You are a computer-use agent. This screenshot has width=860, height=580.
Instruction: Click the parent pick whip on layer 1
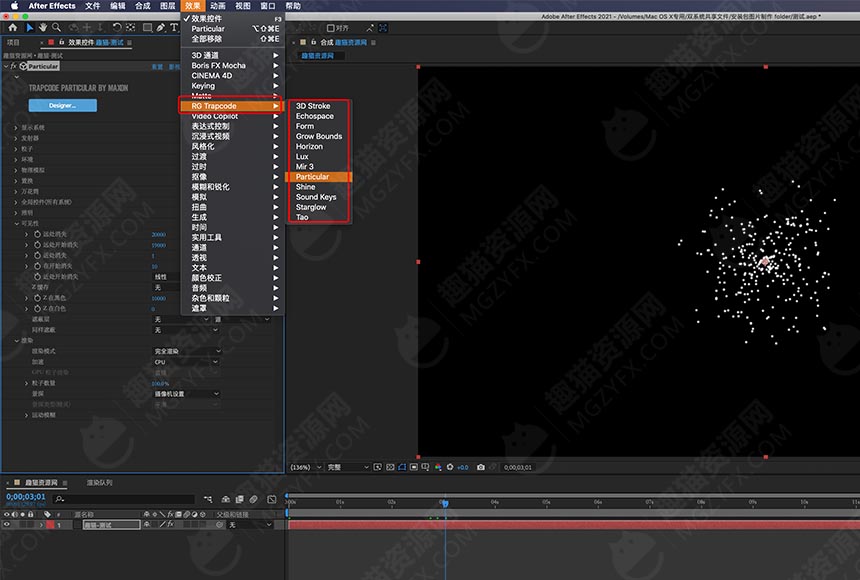click(219, 525)
